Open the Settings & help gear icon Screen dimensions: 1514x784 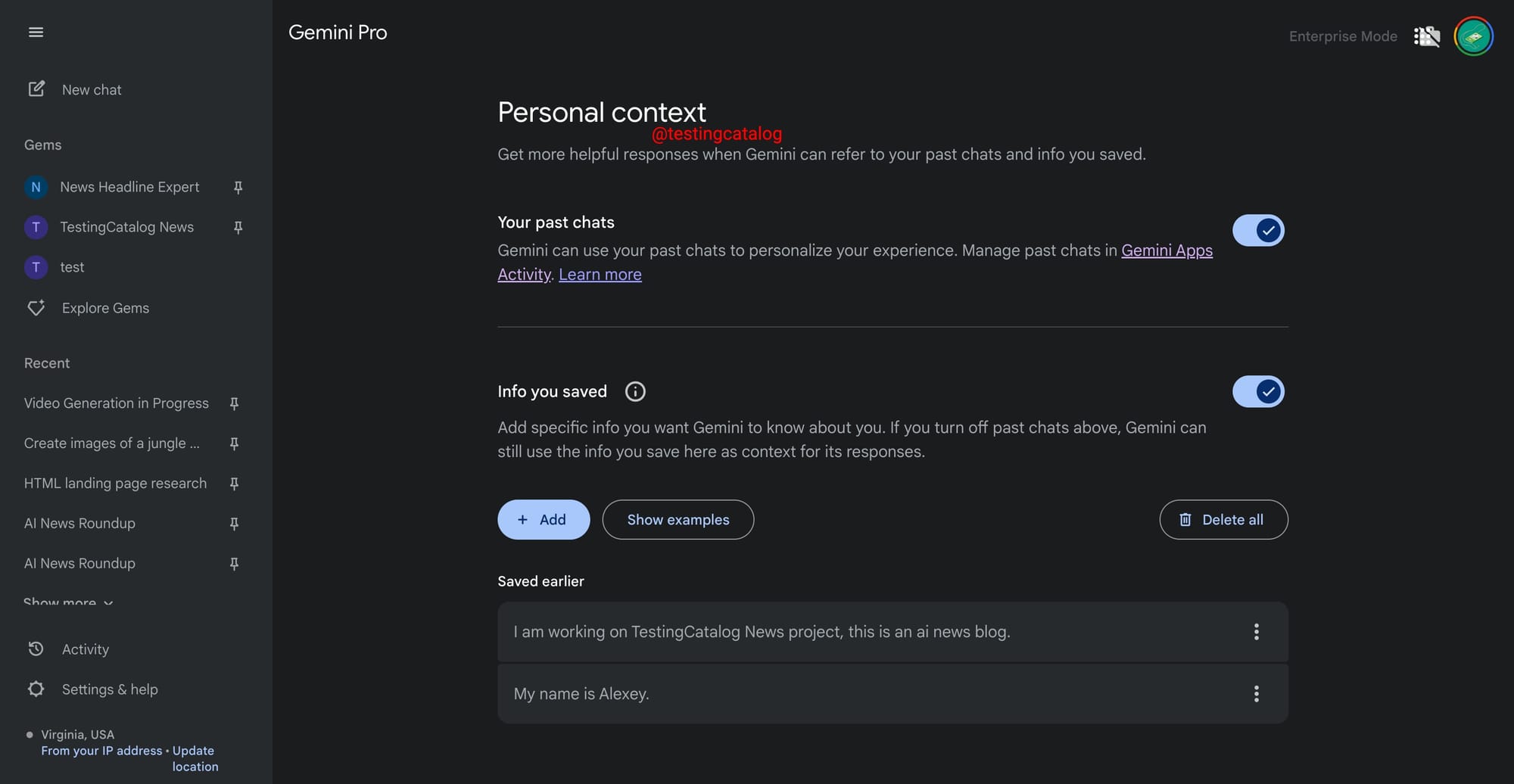36,689
